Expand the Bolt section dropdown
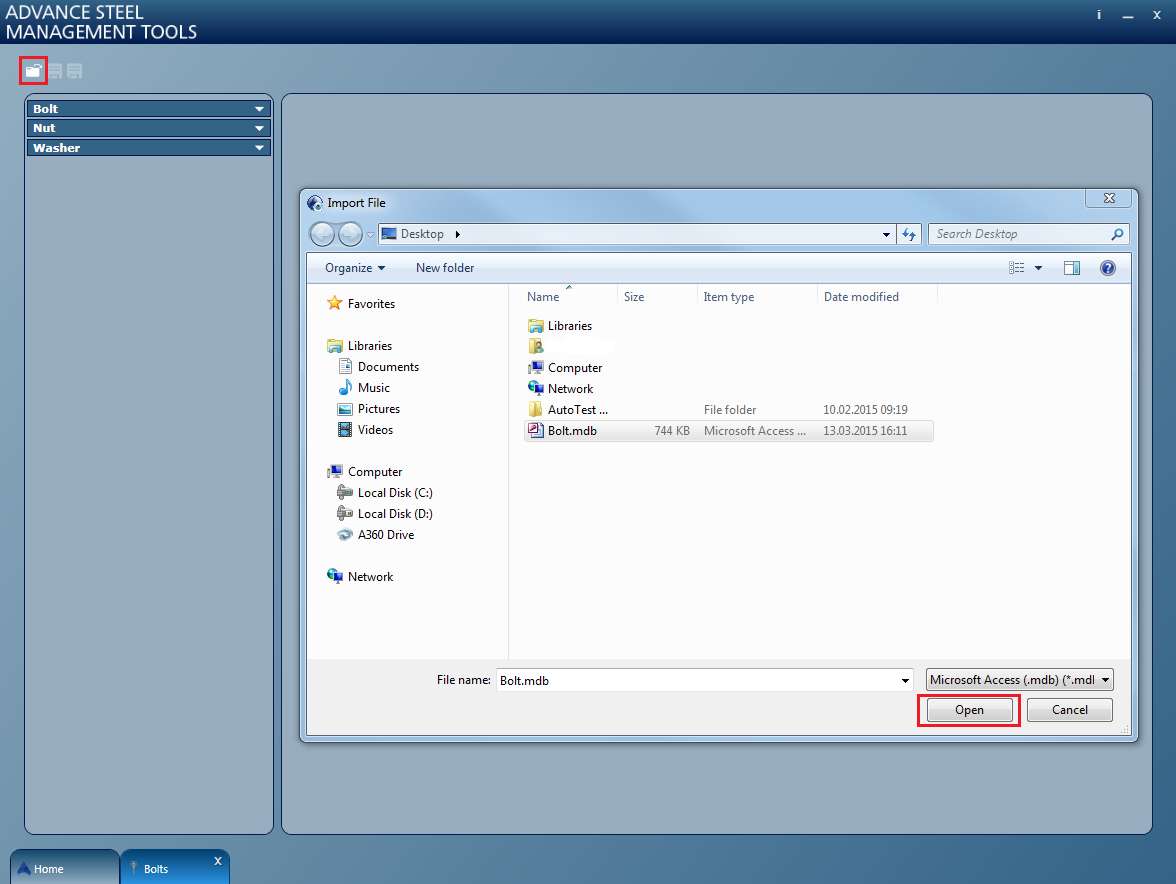The image size is (1176, 884). click(x=260, y=109)
